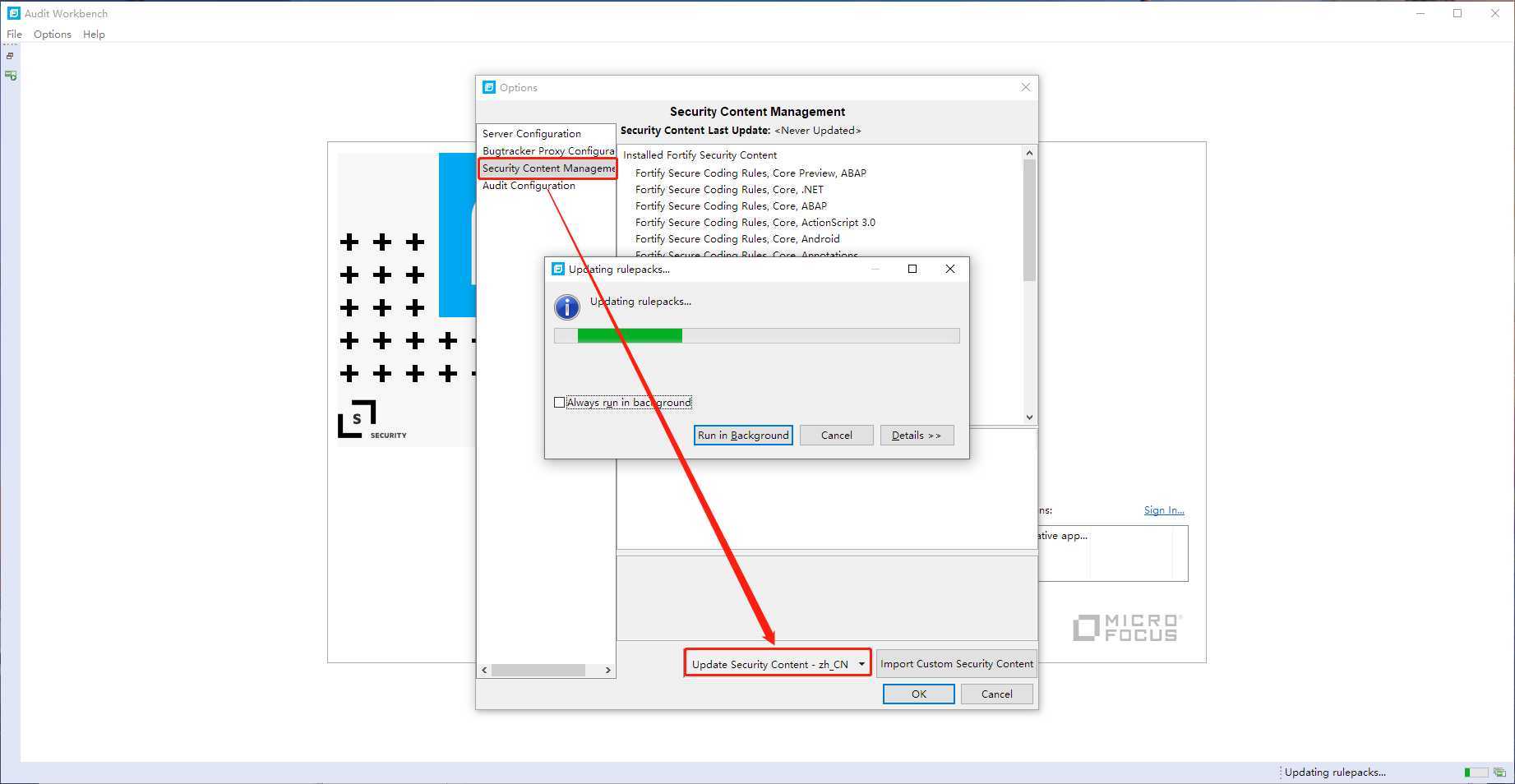
Task: Click the content list vertical scrollbar thumb
Action: point(1029,220)
